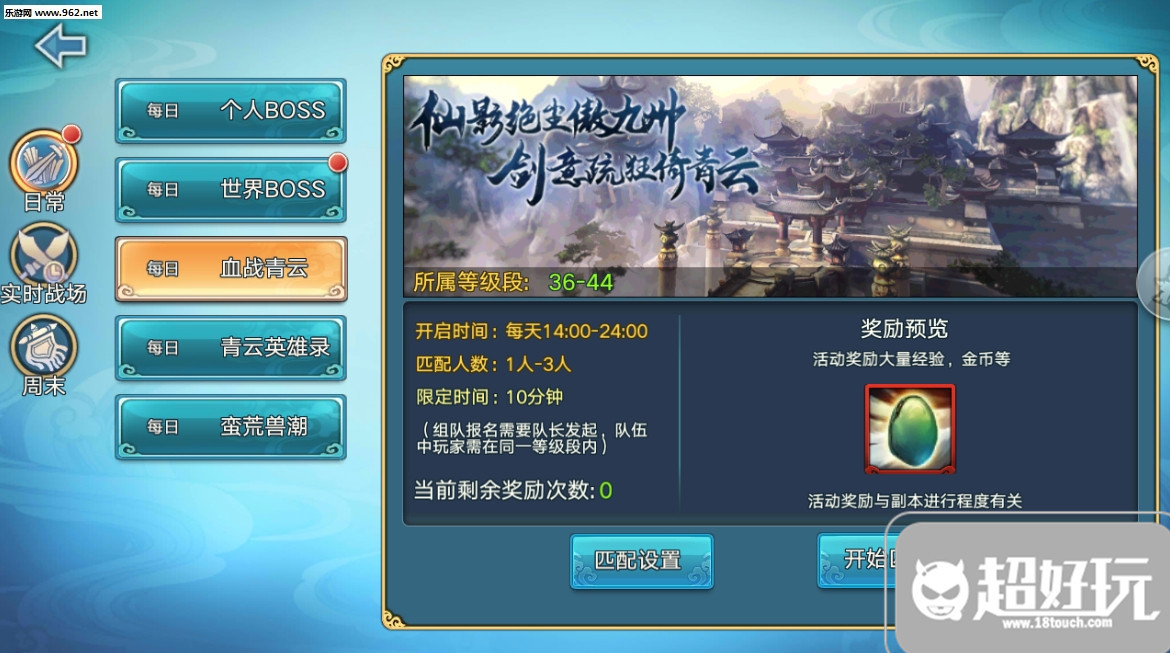Click the back arrow icon
Viewport: 1170px width, 653px height.
point(60,46)
